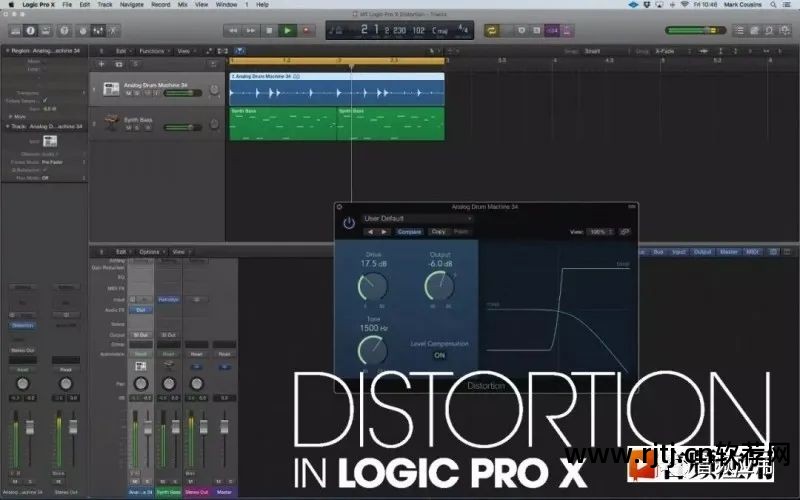800x500 pixels.
Task: Click the Stop transport button
Action: tap(269, 31)
